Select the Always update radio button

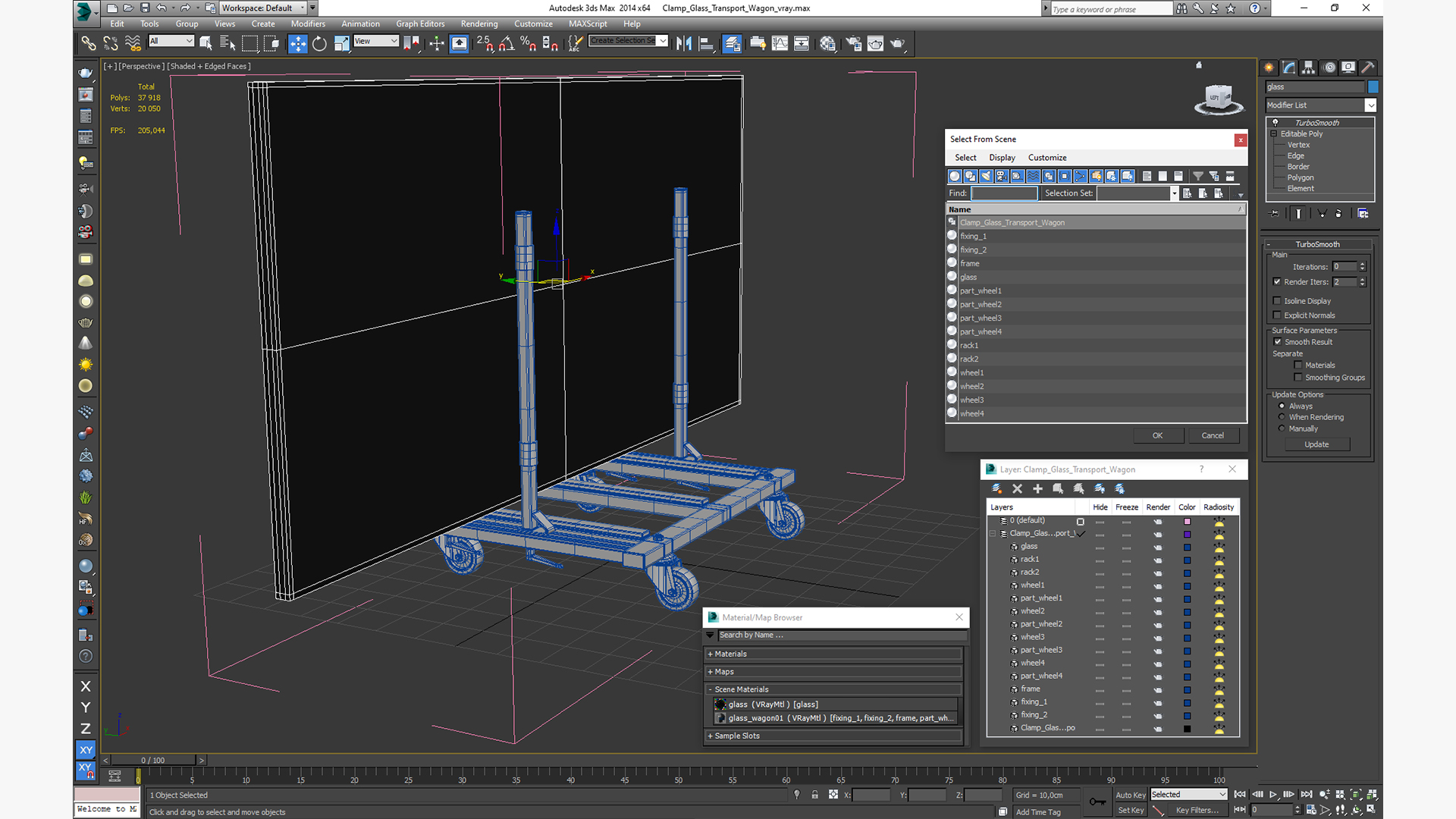pyautogui.click(x=1282, y=406)
